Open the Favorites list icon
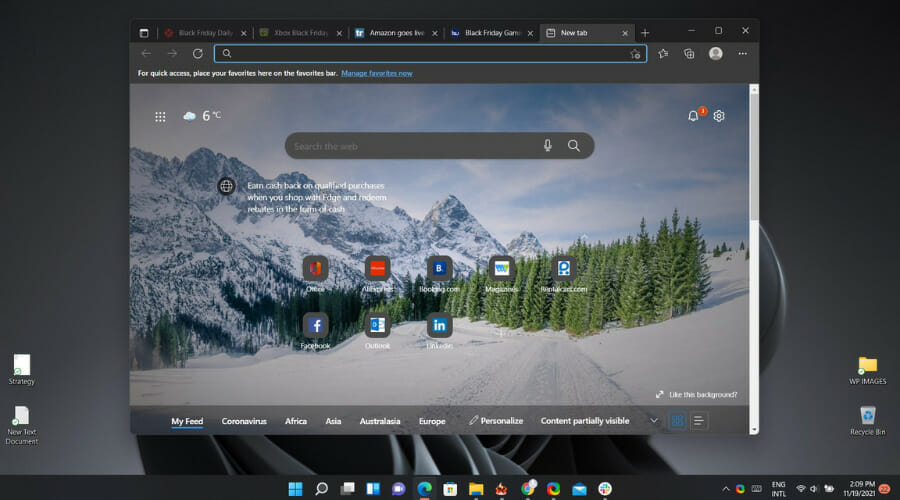 [x=663, y=53]
